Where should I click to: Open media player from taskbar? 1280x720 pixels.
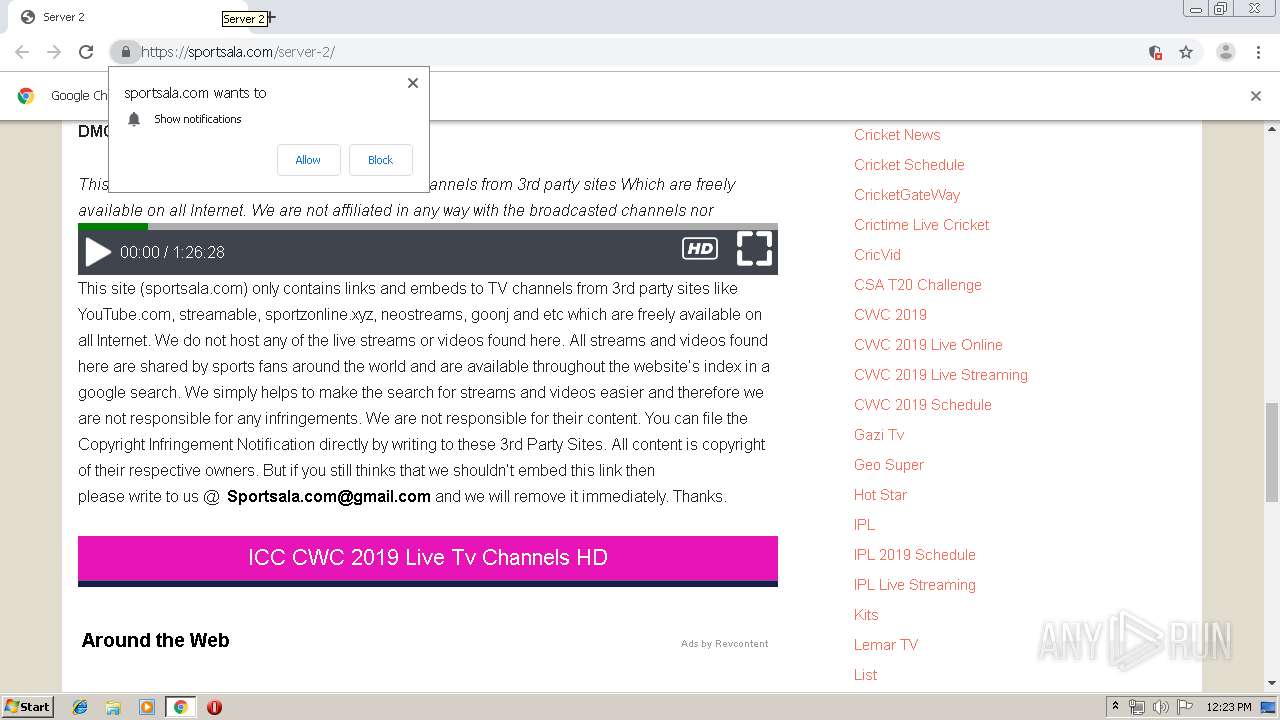point(147,707)
